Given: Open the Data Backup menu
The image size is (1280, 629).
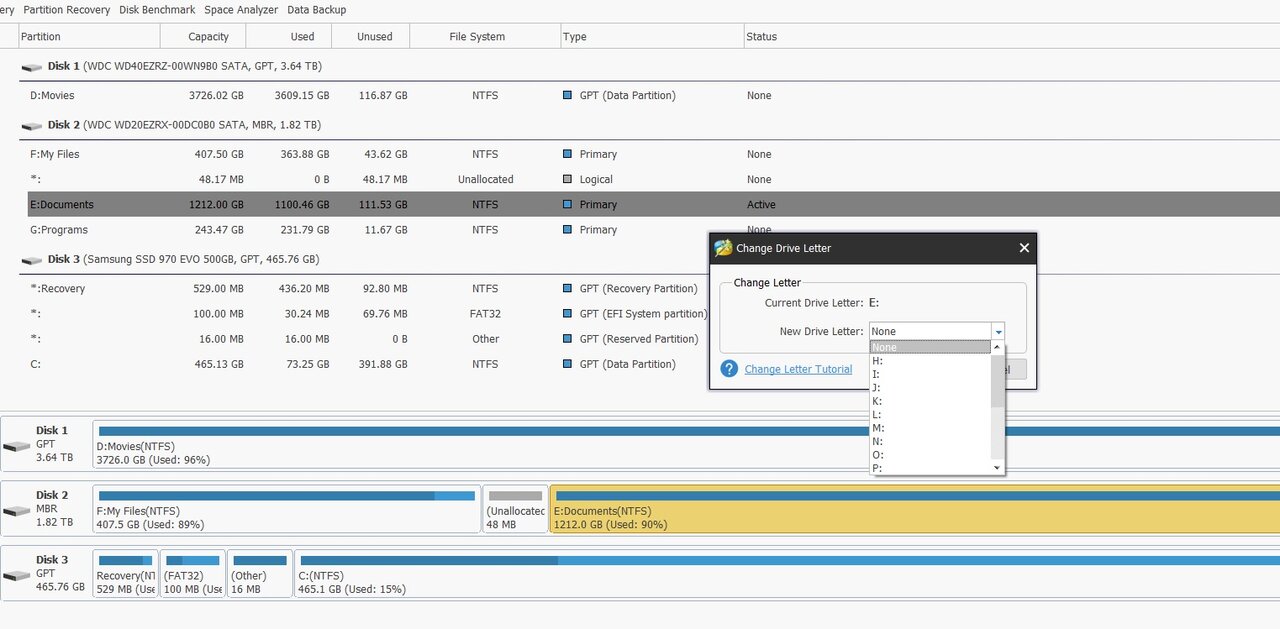Looking at the screenshot, I should (316, 10).
